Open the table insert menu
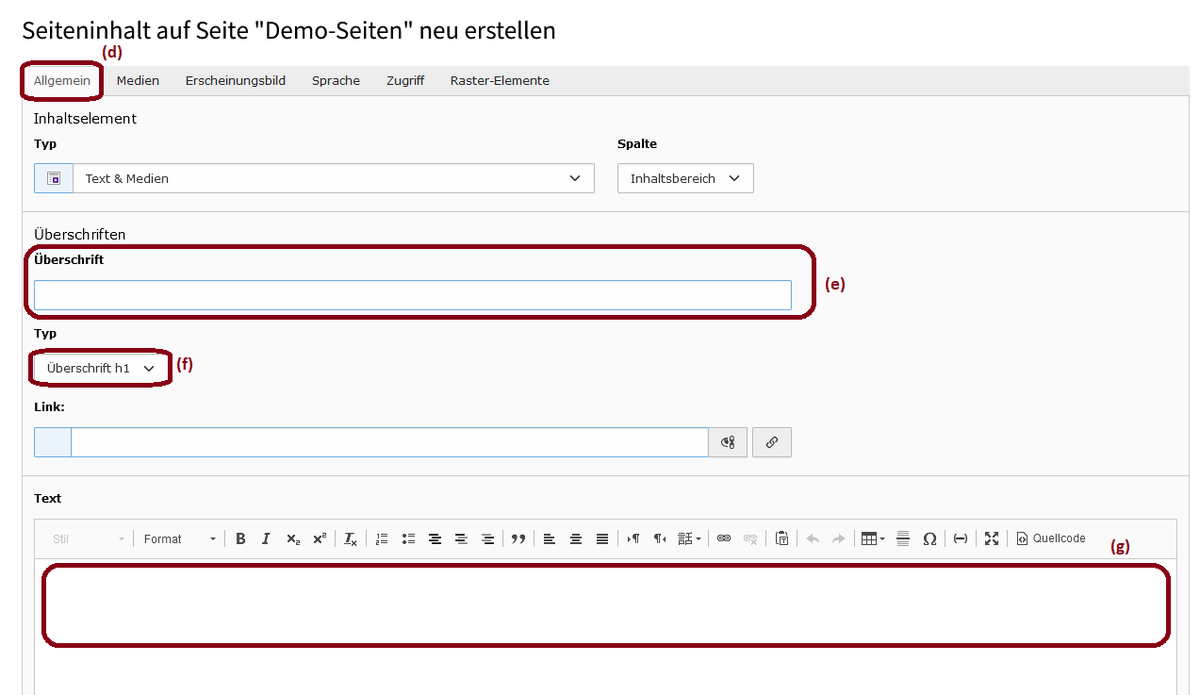Viewport: 1200px width, 695px height. 872,539
